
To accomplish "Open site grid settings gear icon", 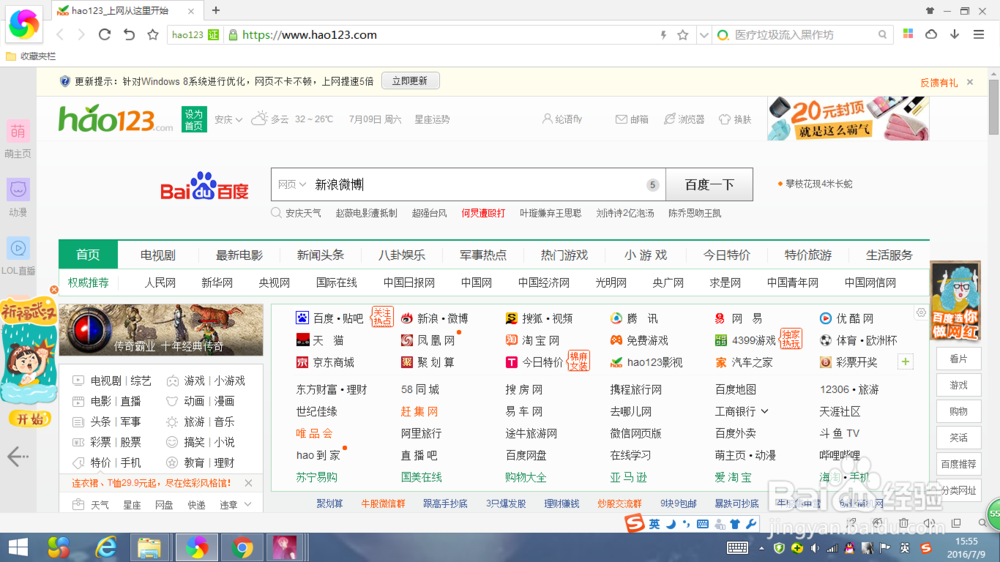I will (x=921, y=313).
